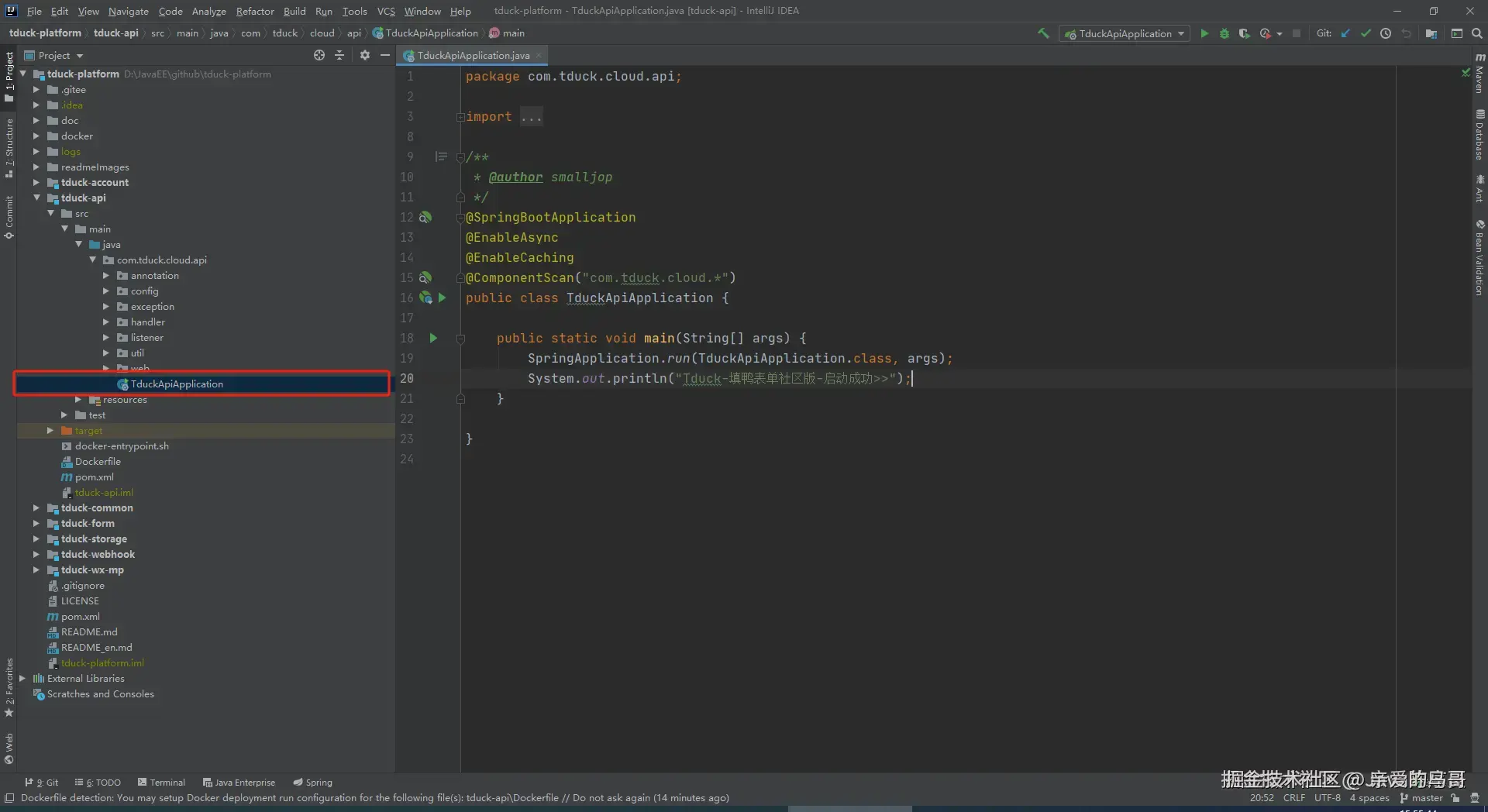1488x812 pixels.
Task: Run with coverage using the shield icon
Action: point(1244,33)
